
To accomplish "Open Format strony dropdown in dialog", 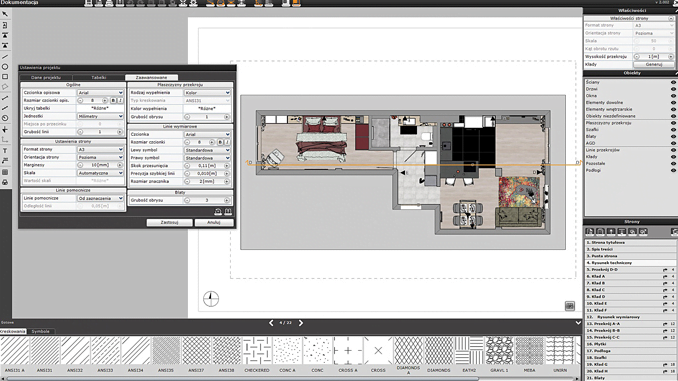I will (x=100, y=150).
